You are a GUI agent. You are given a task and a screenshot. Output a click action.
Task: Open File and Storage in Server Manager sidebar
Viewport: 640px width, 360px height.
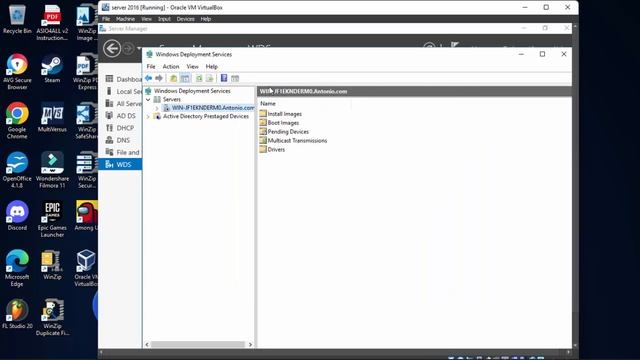(121, 152)
